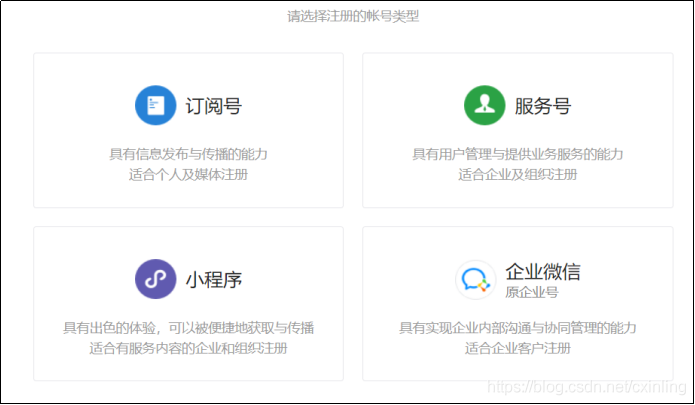Click the blue 订阅号 document icon
695x405 pixels.
[x=156, y=105]
